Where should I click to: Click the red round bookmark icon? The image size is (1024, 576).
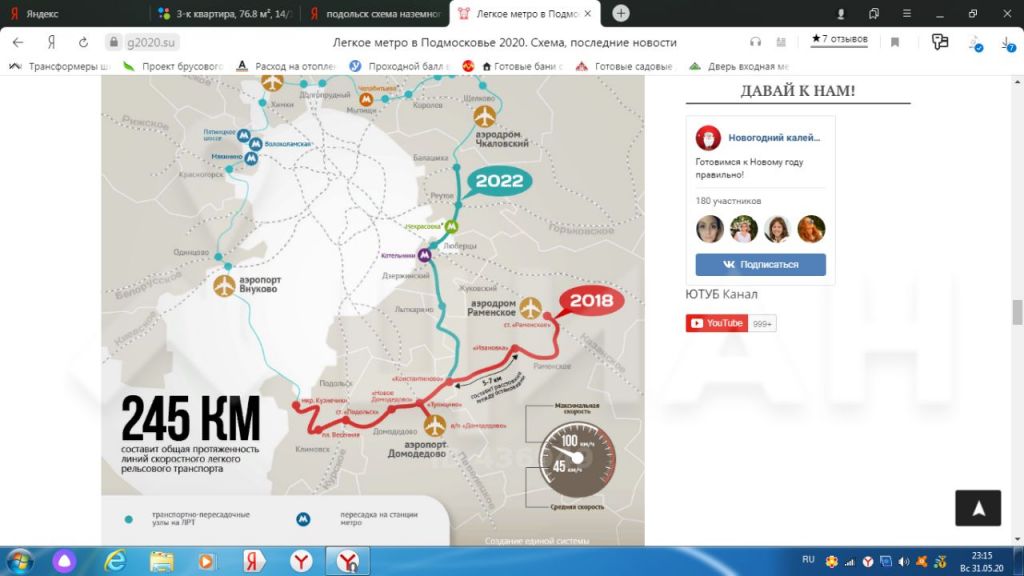pyautogui.click(x=468, y=66)
